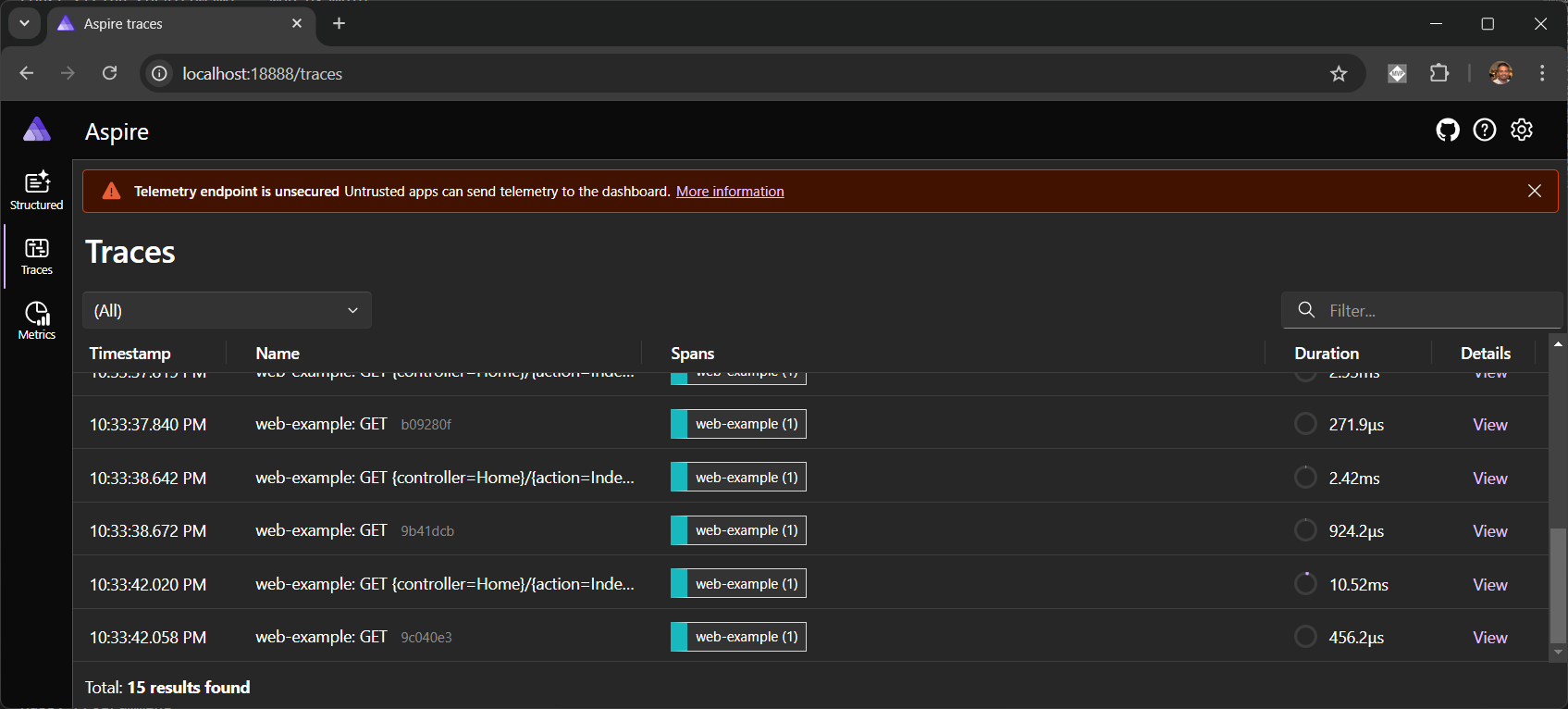Go back in browser history
1568x709 pixels.
click(x=27, y=73)
